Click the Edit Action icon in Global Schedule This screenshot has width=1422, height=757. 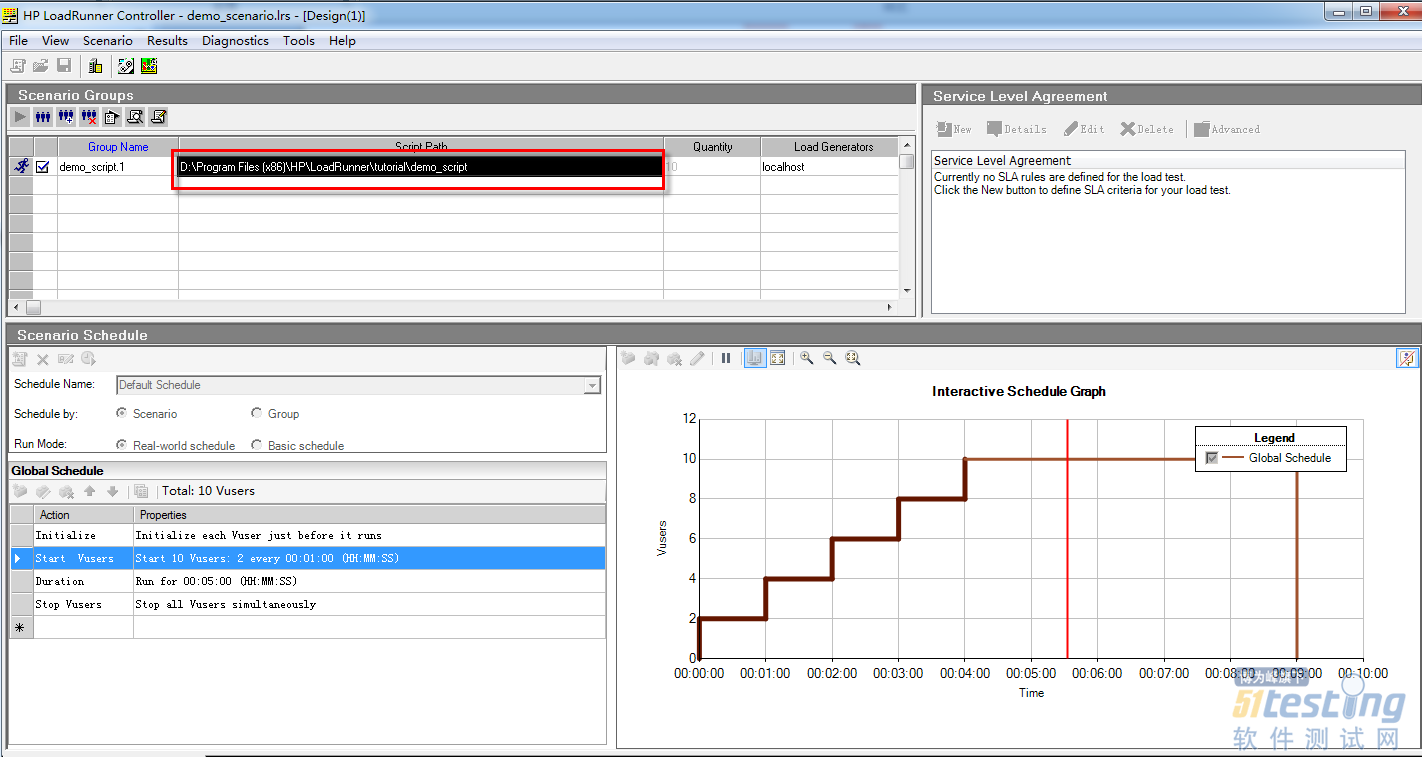[x=43, y=491]
